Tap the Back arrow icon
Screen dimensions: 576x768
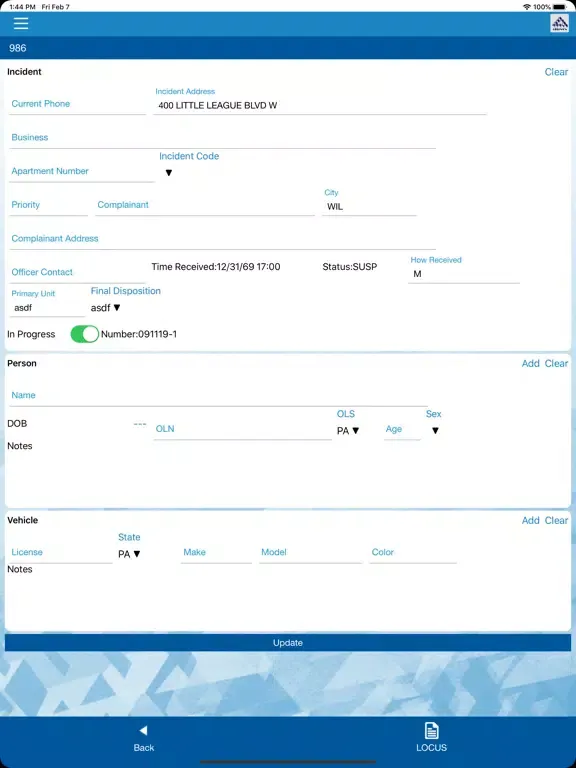144,730
